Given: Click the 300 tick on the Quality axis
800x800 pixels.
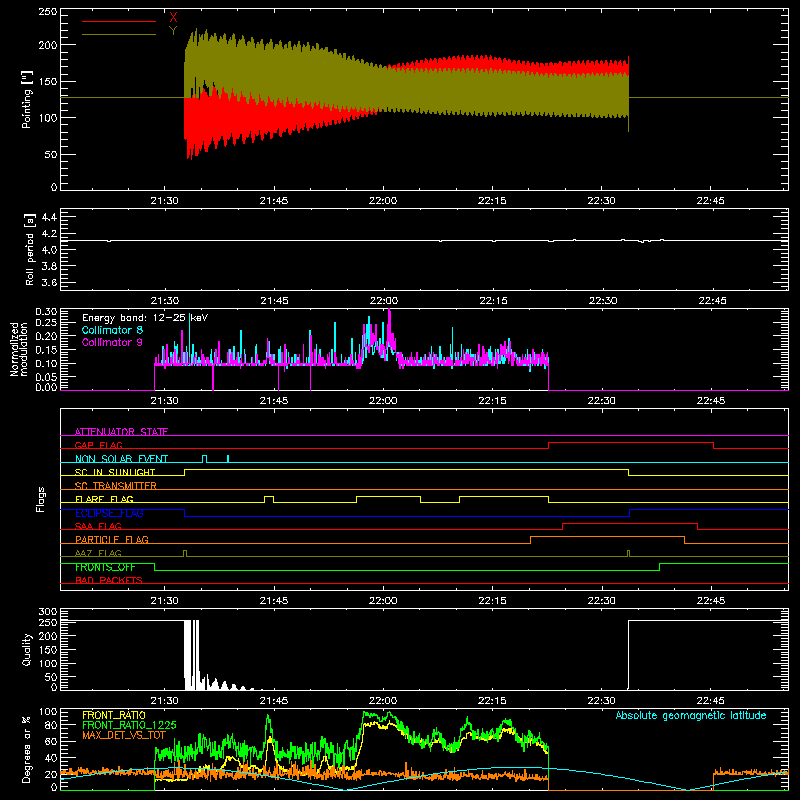Looking at the screenshot, I should point(48,612).
